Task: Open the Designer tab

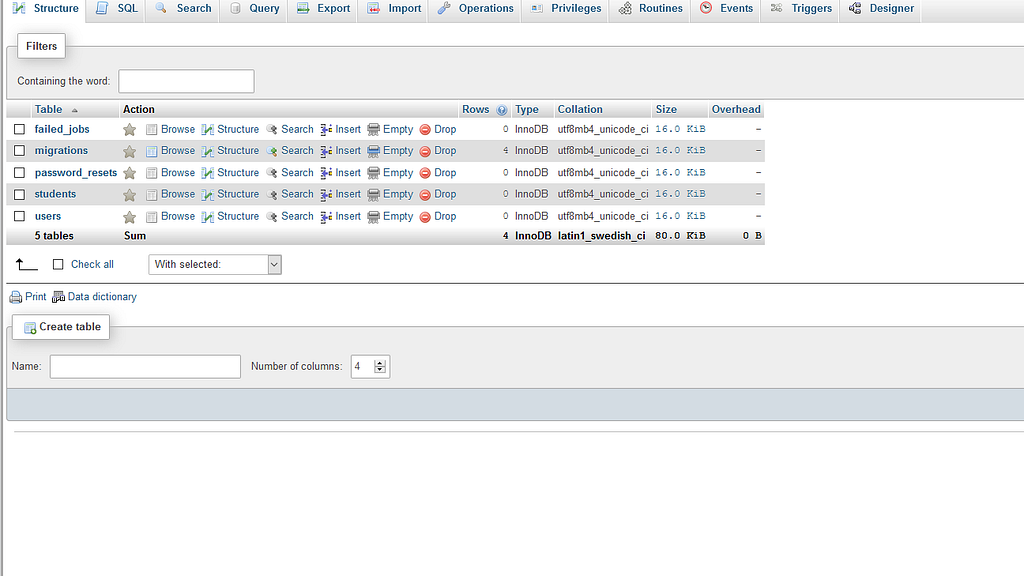Action: click(x=881, y=9)
